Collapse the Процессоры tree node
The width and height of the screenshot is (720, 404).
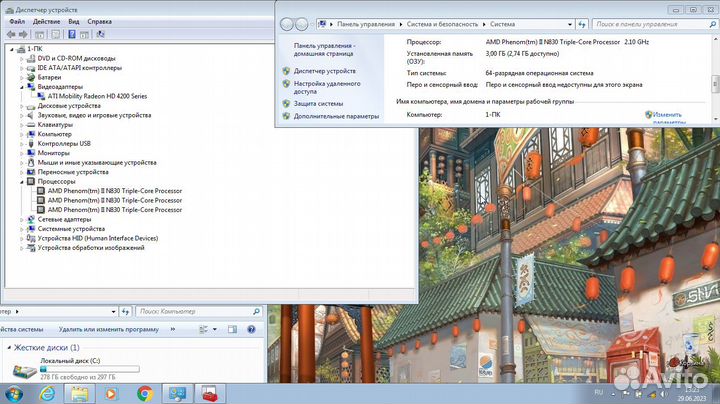tap(21, 181)
